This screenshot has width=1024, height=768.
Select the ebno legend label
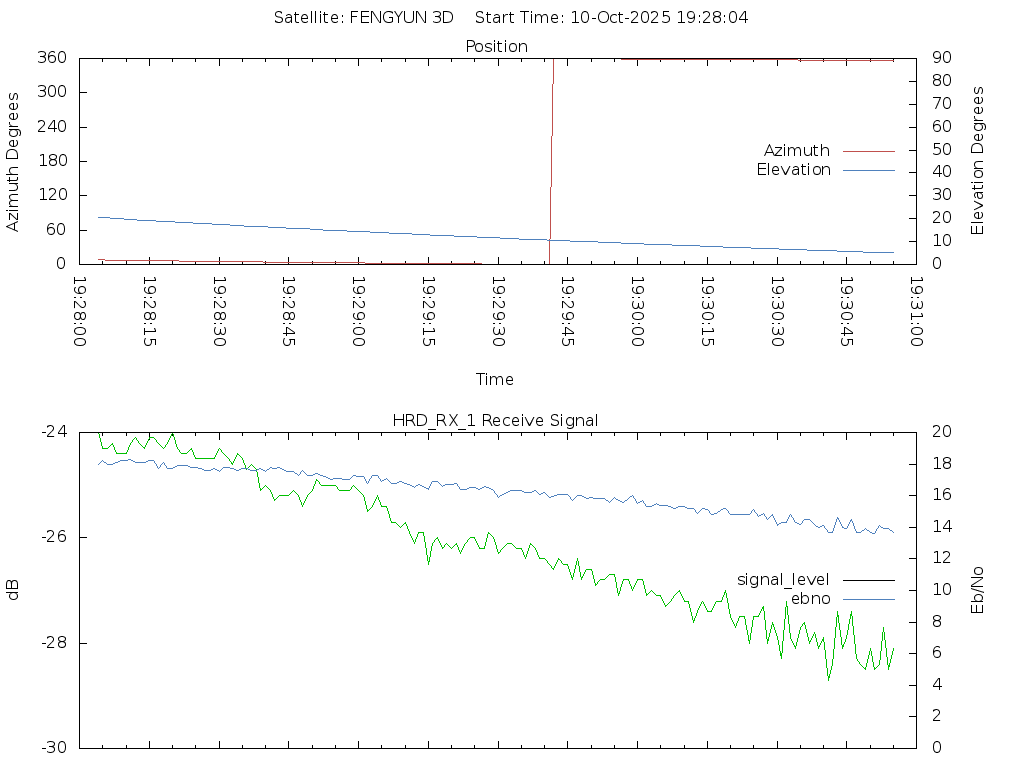tap(810, 598)
